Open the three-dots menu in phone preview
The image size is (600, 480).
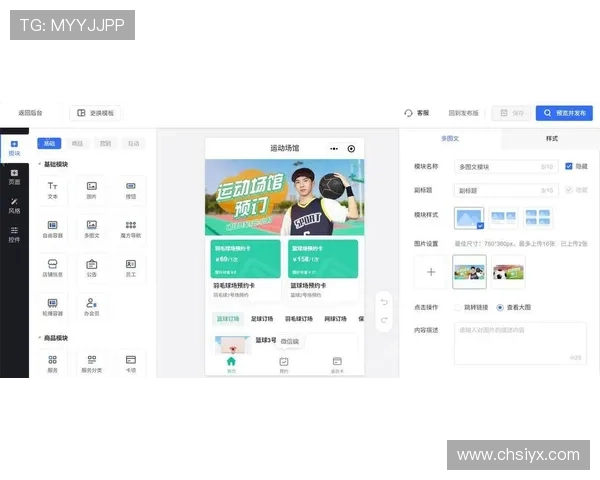(x=334, y=149)
